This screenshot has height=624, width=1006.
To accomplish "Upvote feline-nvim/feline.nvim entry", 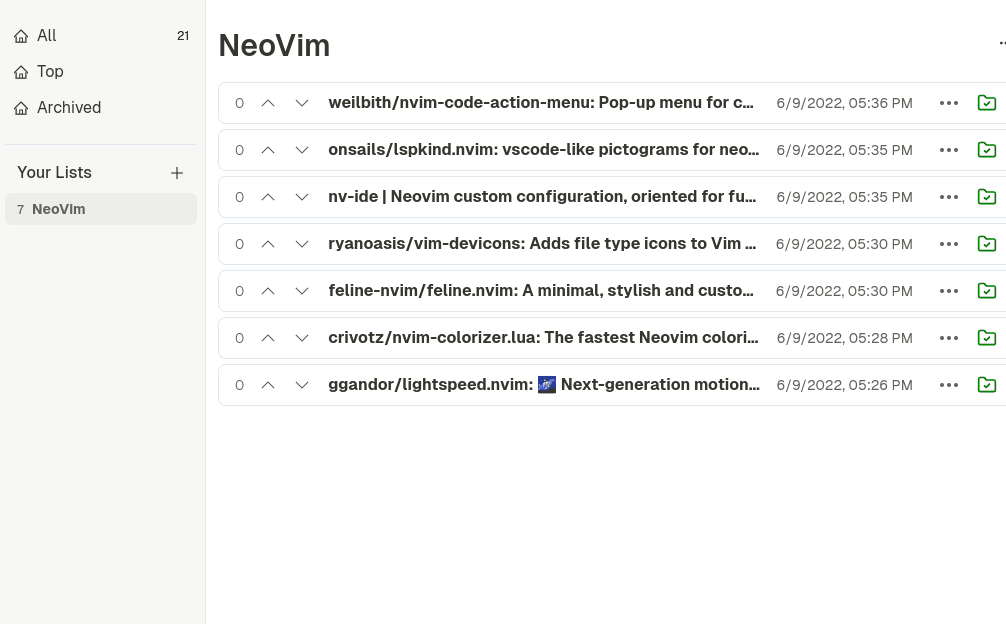I will tap(268, 291).
